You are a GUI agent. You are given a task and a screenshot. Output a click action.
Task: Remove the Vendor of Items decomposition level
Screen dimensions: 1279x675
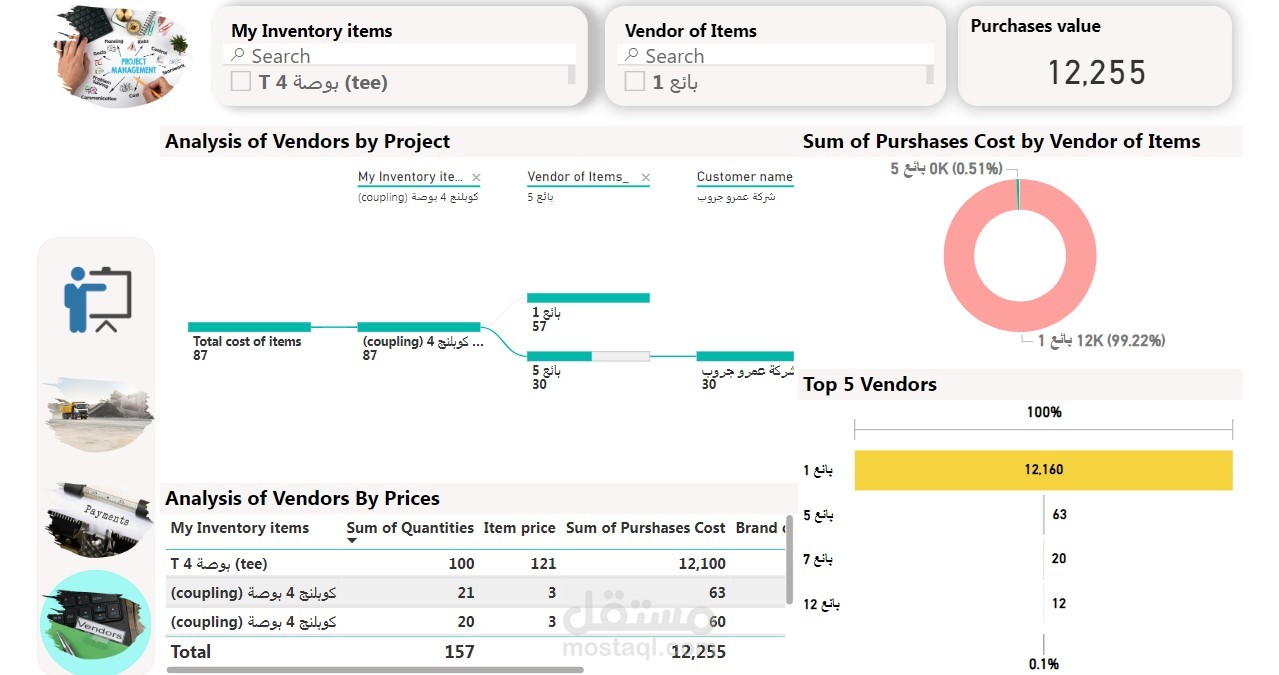tap(645, 178)
